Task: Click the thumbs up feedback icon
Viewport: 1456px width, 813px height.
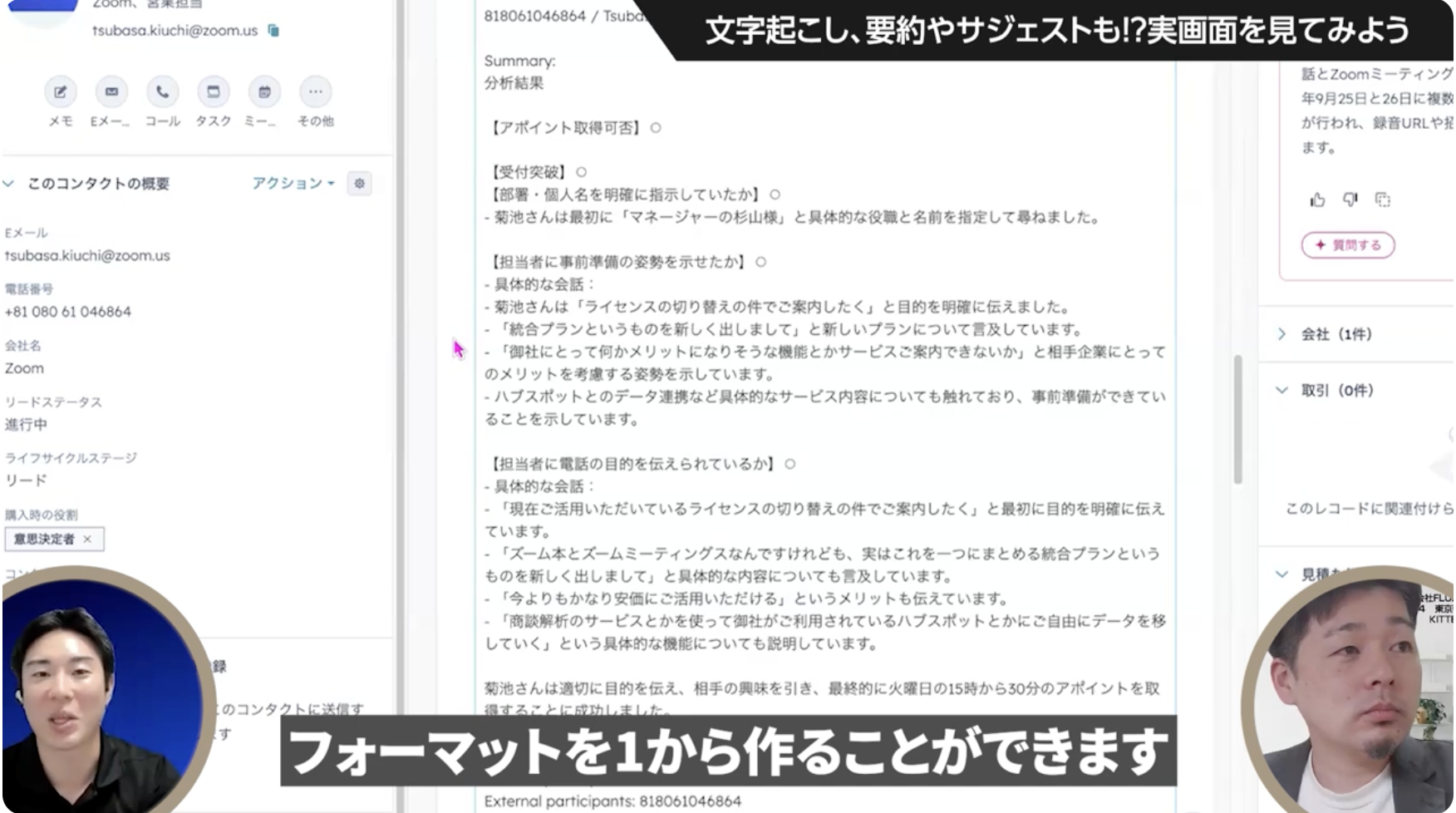Action: click(1317, 200)
